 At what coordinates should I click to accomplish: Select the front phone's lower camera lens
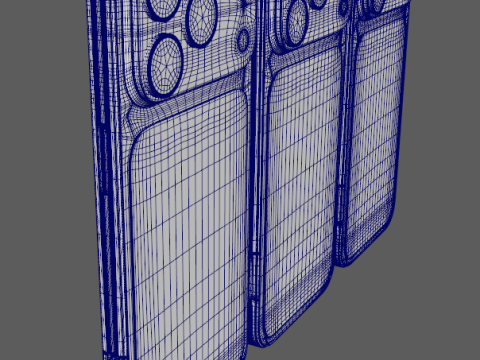coord(165,66)
